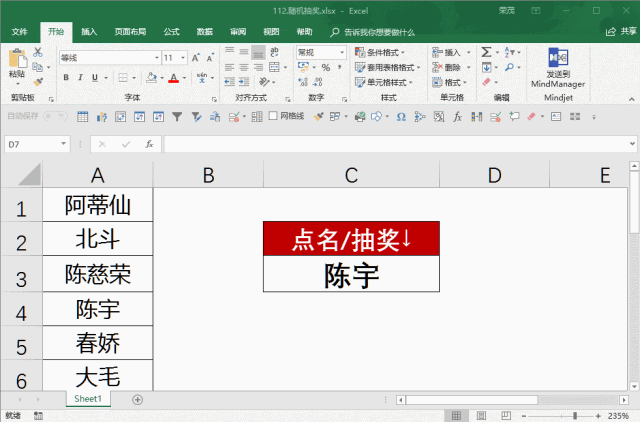Screen dimensions: 640x422
Task: Click the font color red swatch
Action: tap(173, 78)
